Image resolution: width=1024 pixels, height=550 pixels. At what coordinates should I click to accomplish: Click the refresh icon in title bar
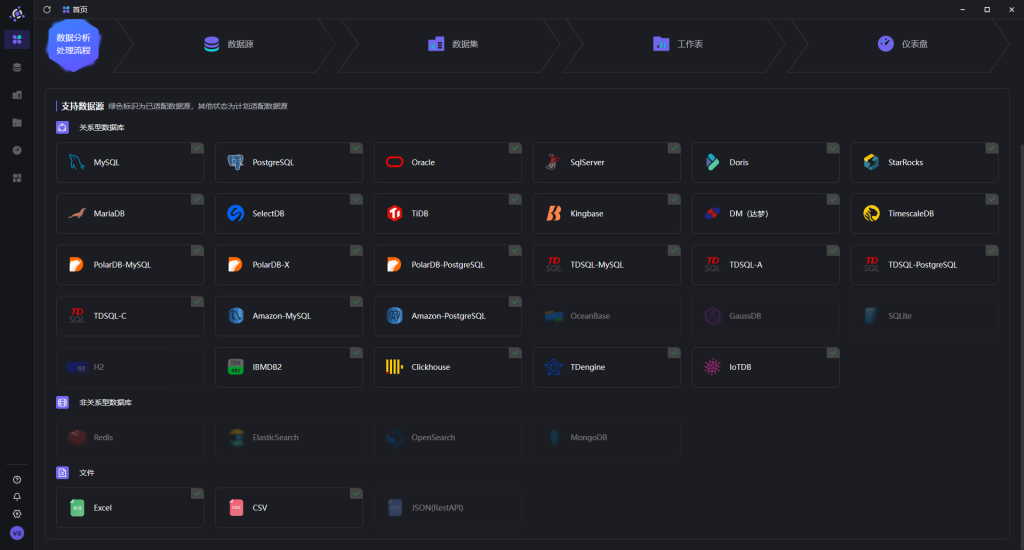[x=47, y=9]
